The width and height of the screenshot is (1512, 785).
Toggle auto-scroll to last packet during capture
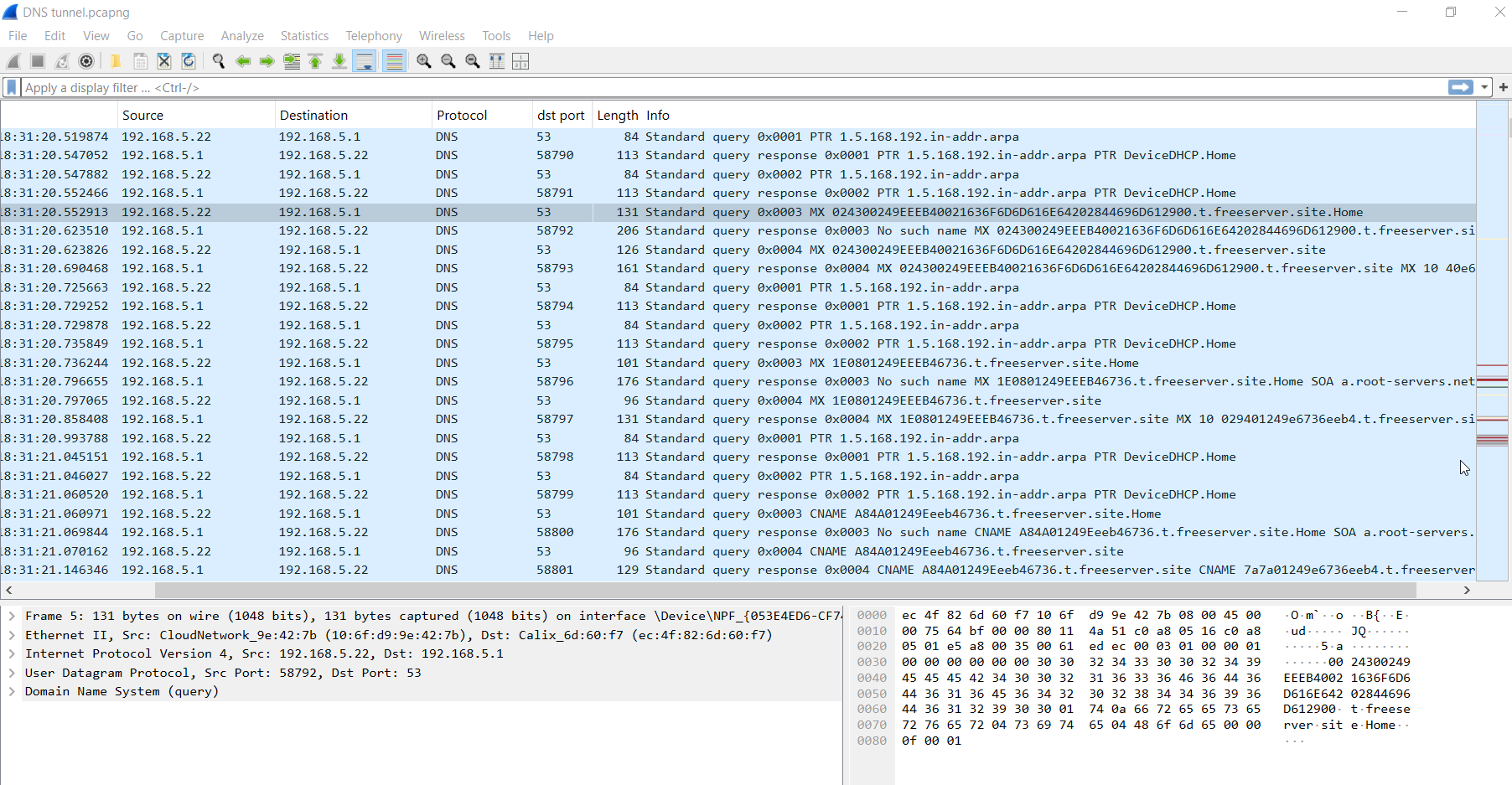365,61
